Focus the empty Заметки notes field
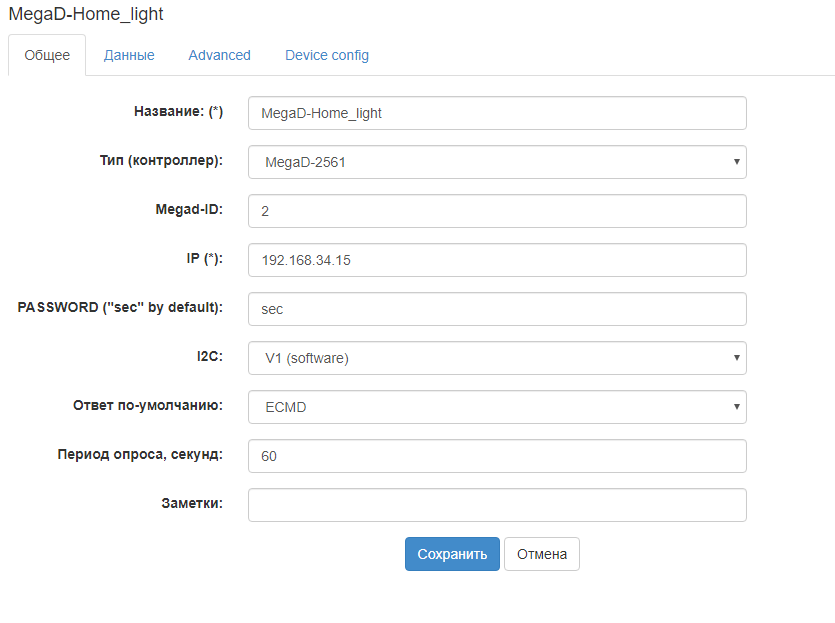This screenshot has height=623, width=835. tap(497, 505)
